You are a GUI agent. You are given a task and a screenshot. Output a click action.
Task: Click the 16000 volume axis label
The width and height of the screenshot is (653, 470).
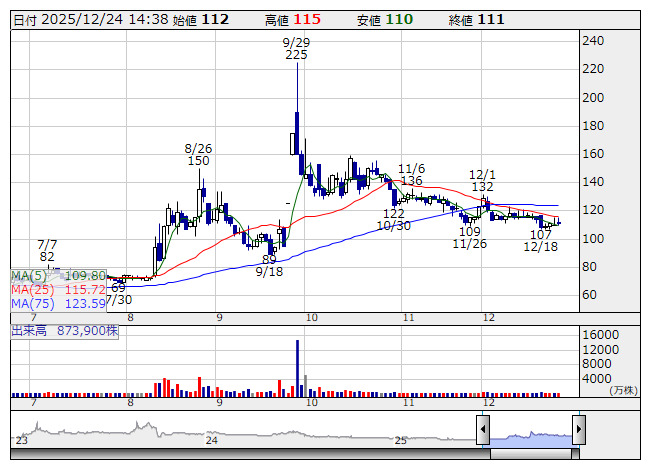click(601, 335)
